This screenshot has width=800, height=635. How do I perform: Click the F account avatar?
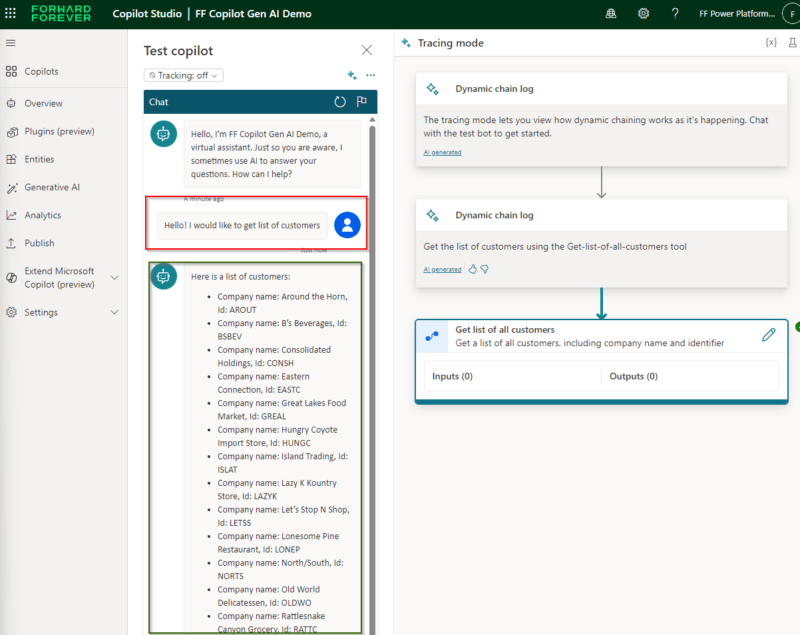(792, 13)
